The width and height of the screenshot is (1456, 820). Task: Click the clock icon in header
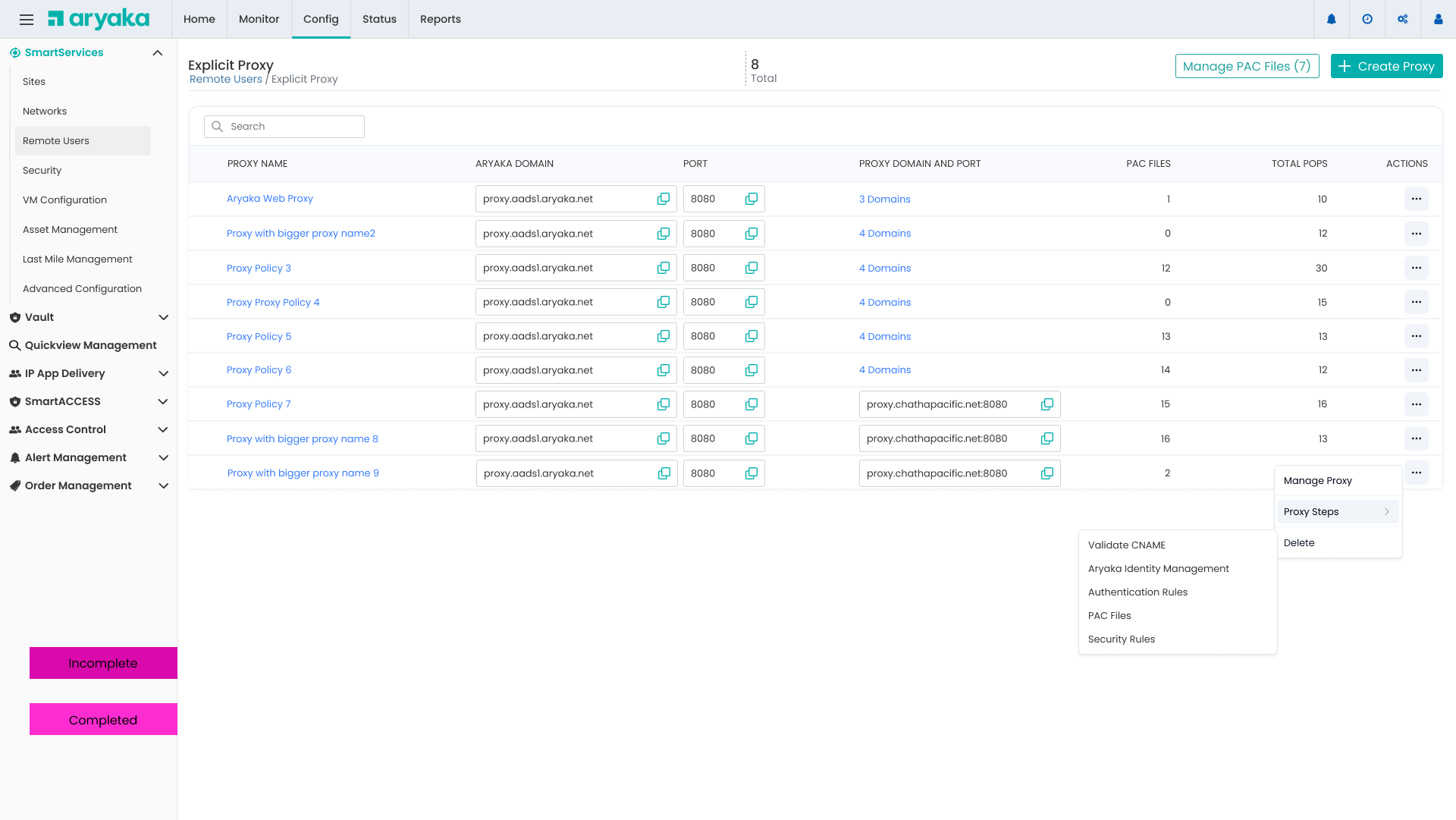point(1367,20)
